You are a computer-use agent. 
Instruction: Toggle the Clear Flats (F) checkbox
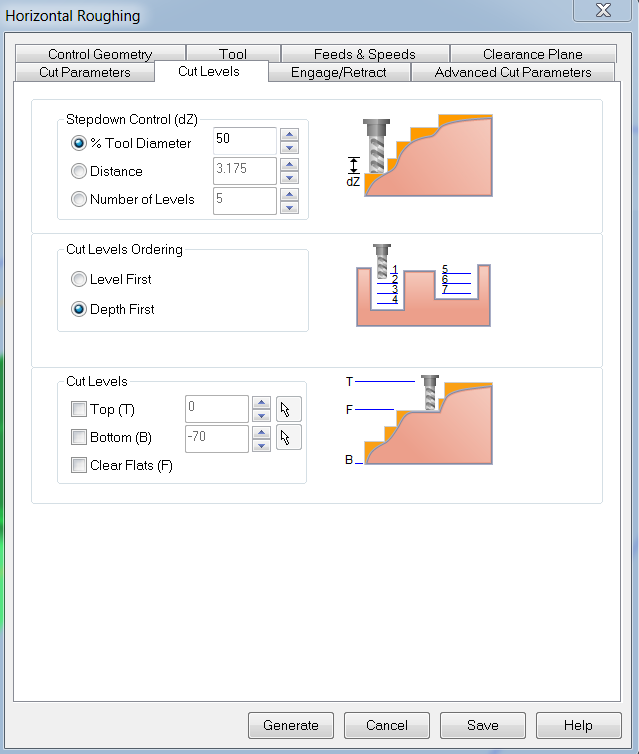[78, 465]
